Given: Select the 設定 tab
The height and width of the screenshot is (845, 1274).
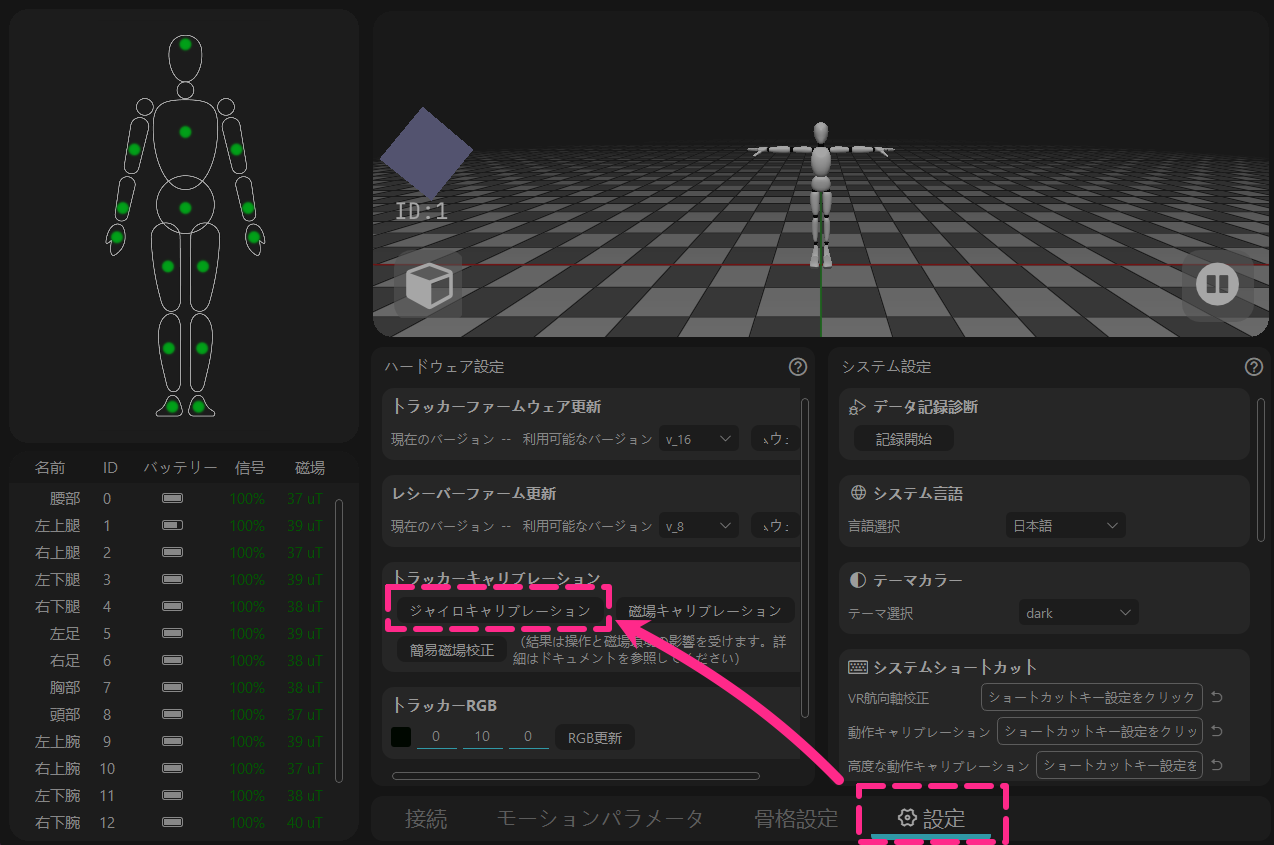Looking at the screenshot, I should [x=931, y=819].
